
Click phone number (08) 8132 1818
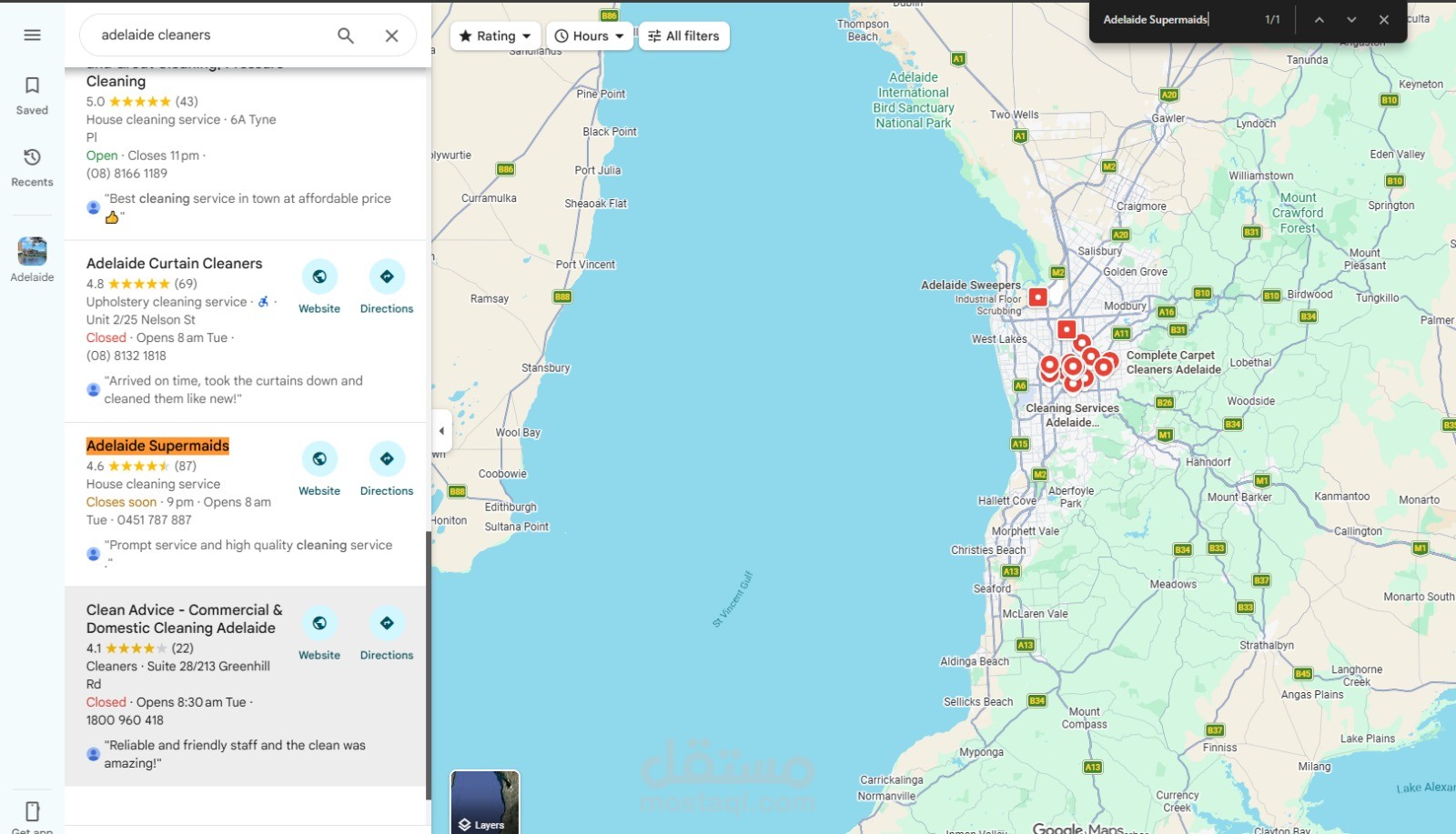coord(126,356)
